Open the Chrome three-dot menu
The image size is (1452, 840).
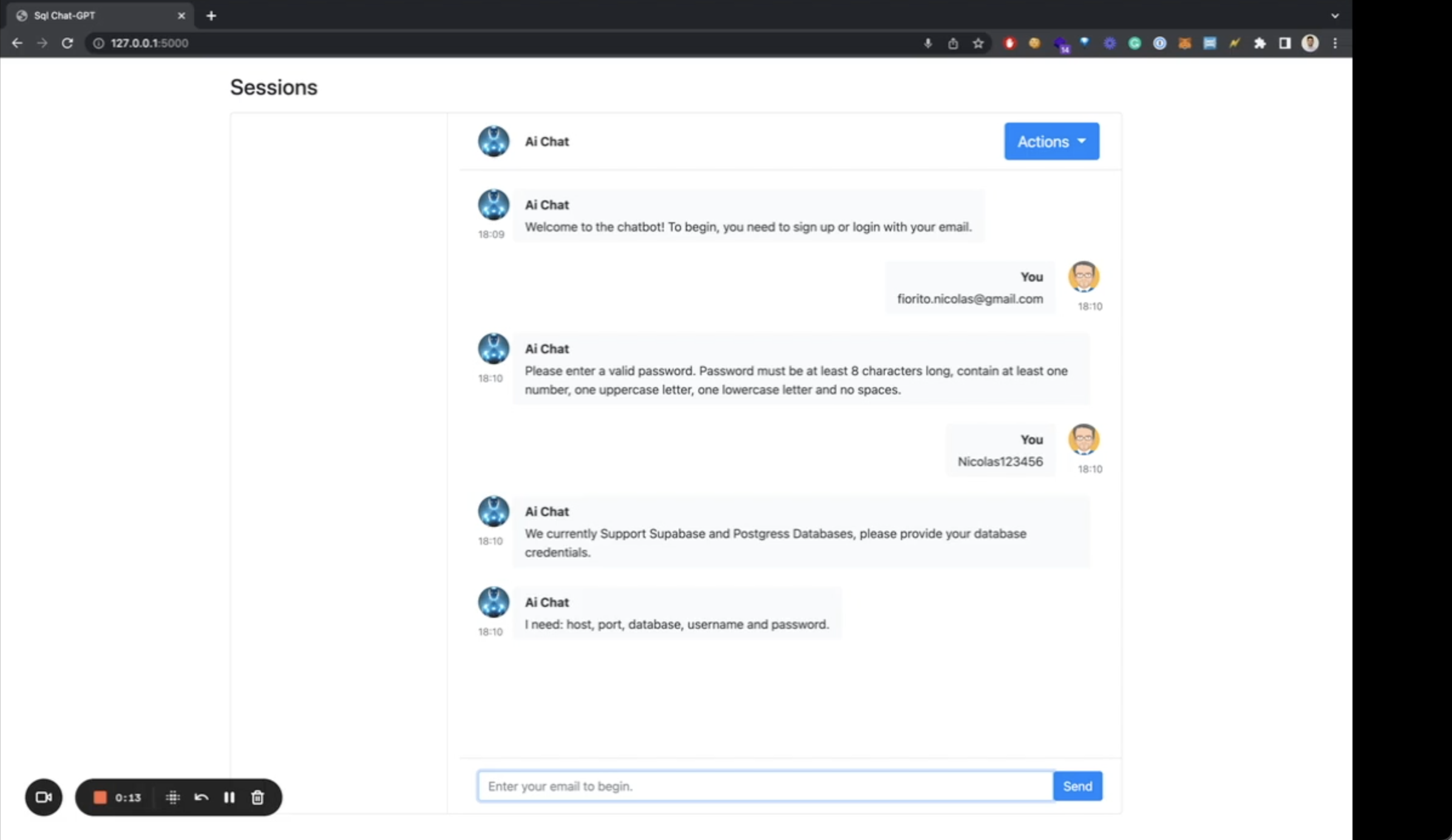click(1335, 43)
